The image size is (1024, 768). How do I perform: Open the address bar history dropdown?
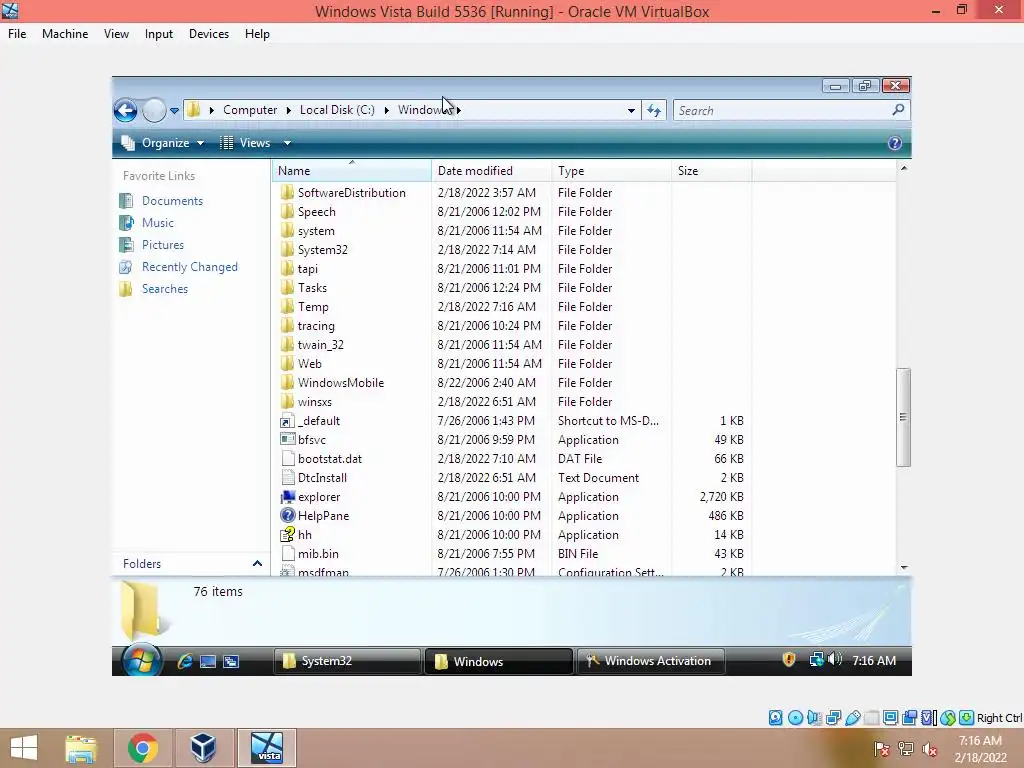(631, 110)
